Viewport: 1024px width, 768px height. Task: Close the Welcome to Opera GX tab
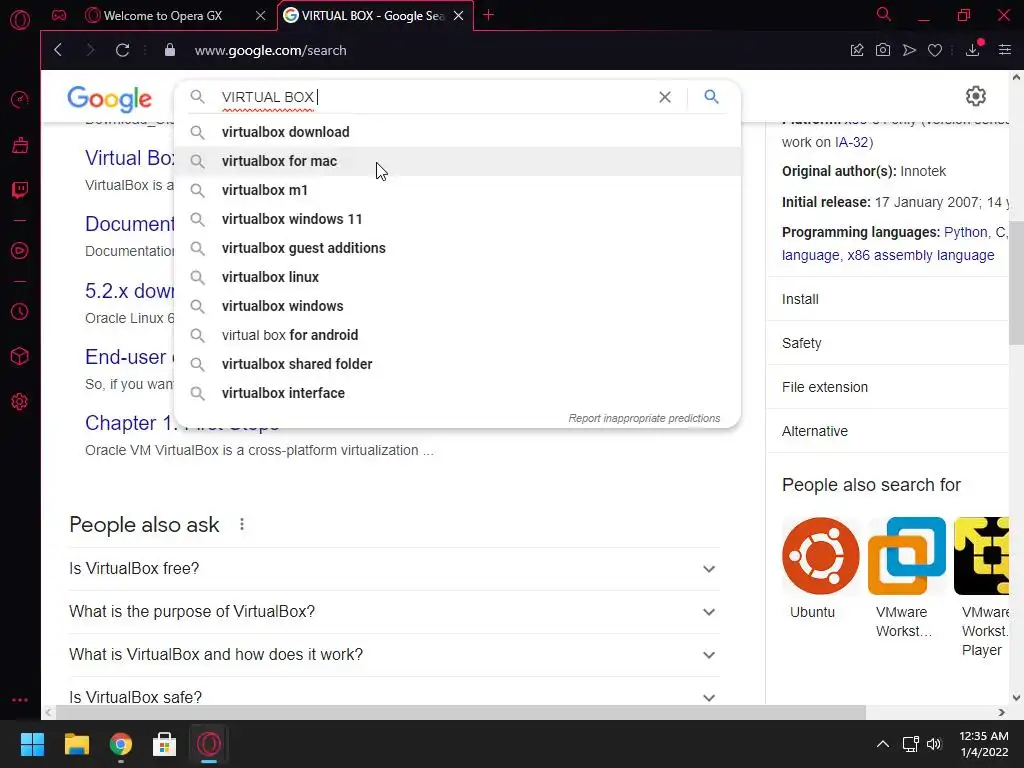coord(261,16)
